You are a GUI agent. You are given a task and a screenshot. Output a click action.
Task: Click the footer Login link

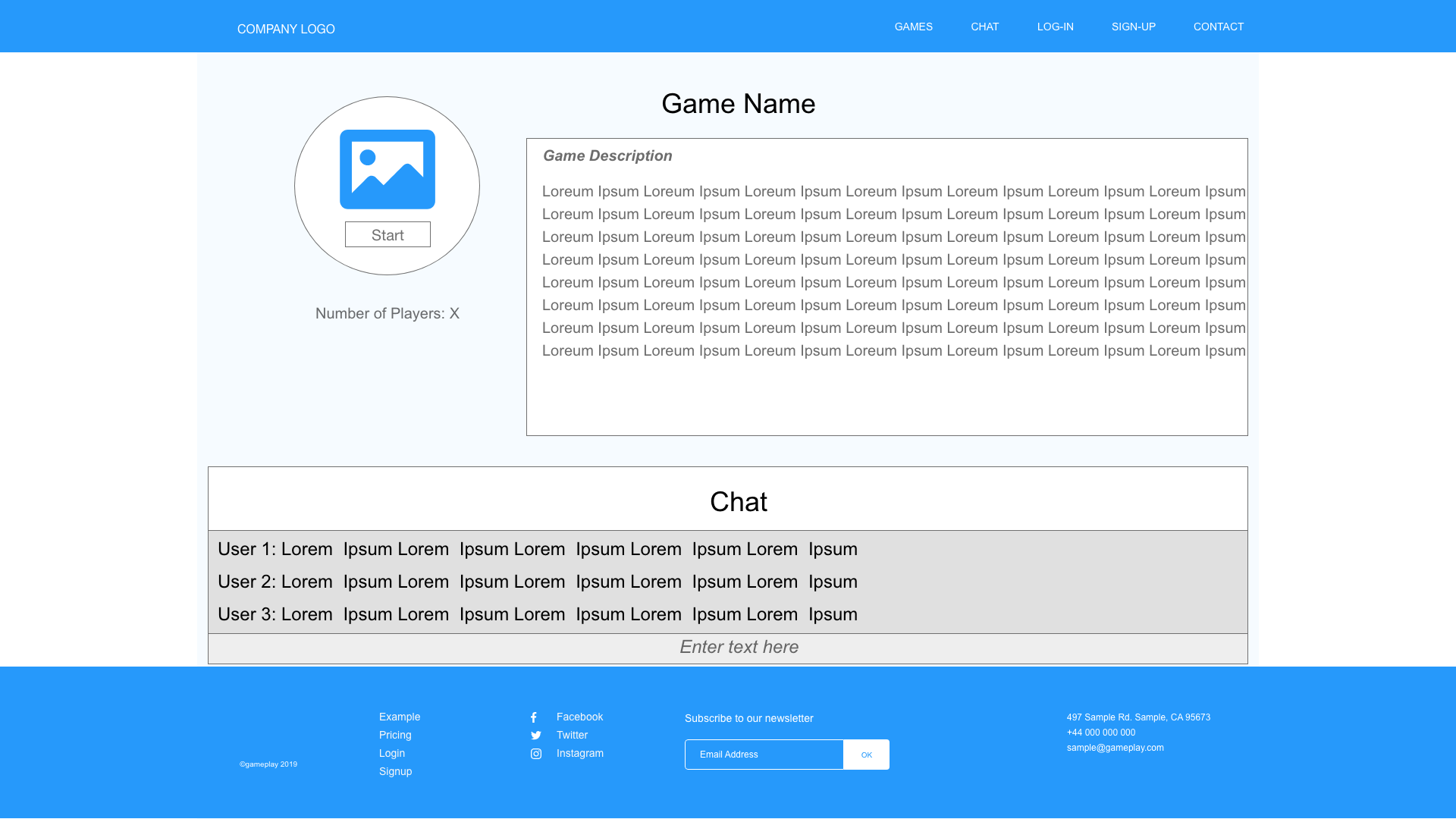(391, 753)
